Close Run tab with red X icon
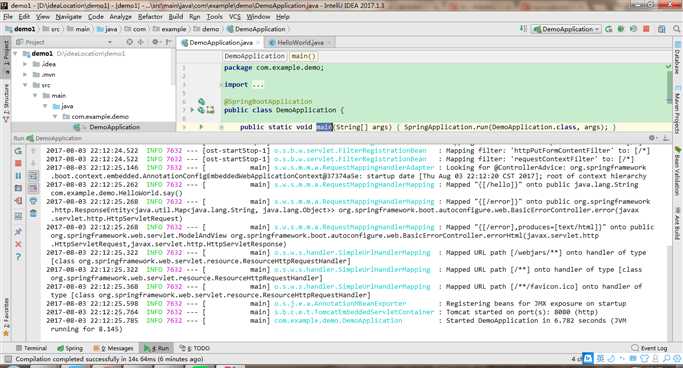This screenshot has width=683, height=368. click(x=18, y=244)
